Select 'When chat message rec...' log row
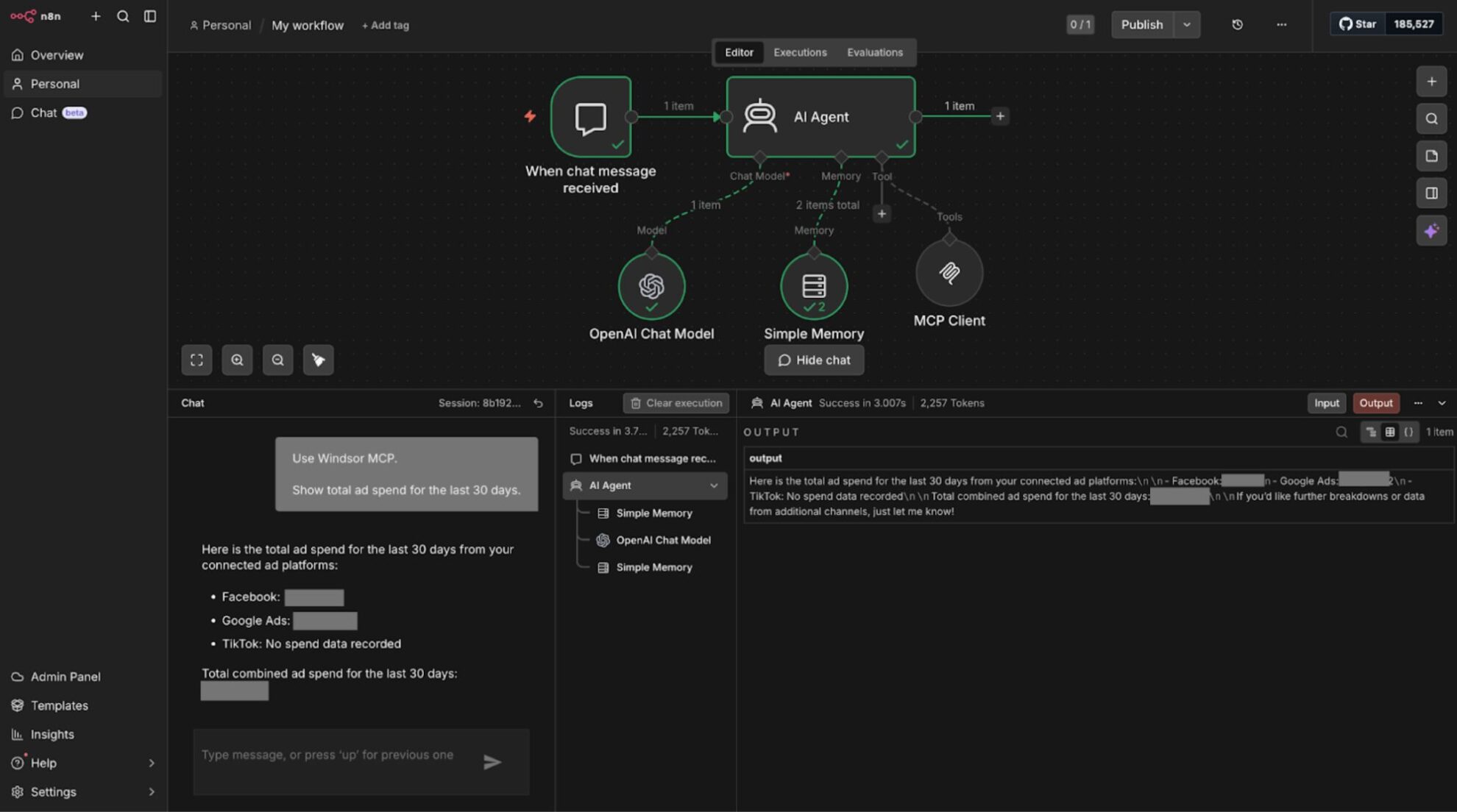 pos(645,459)
